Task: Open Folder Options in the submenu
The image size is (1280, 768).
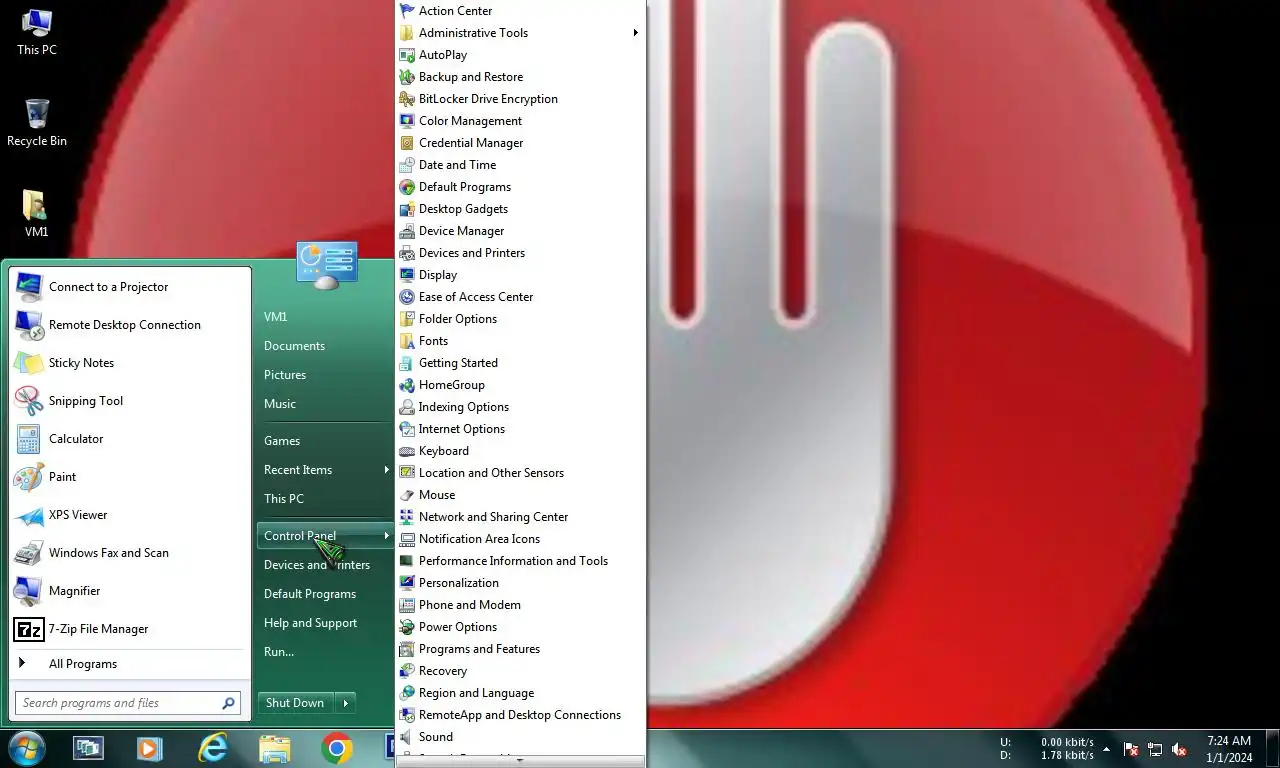Action: pyautogui.click(x=520, y=319)
